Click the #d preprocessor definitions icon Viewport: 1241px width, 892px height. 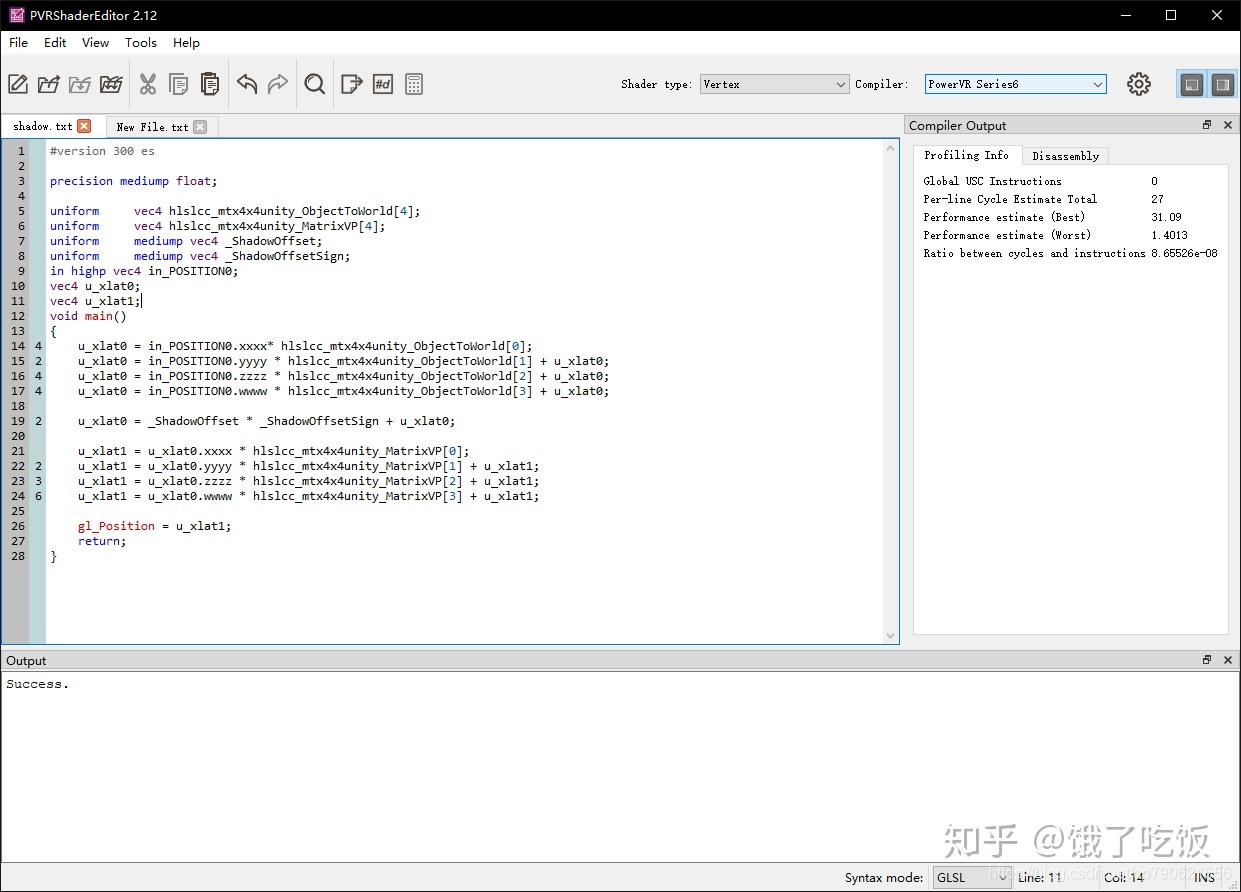coord(382,84)
